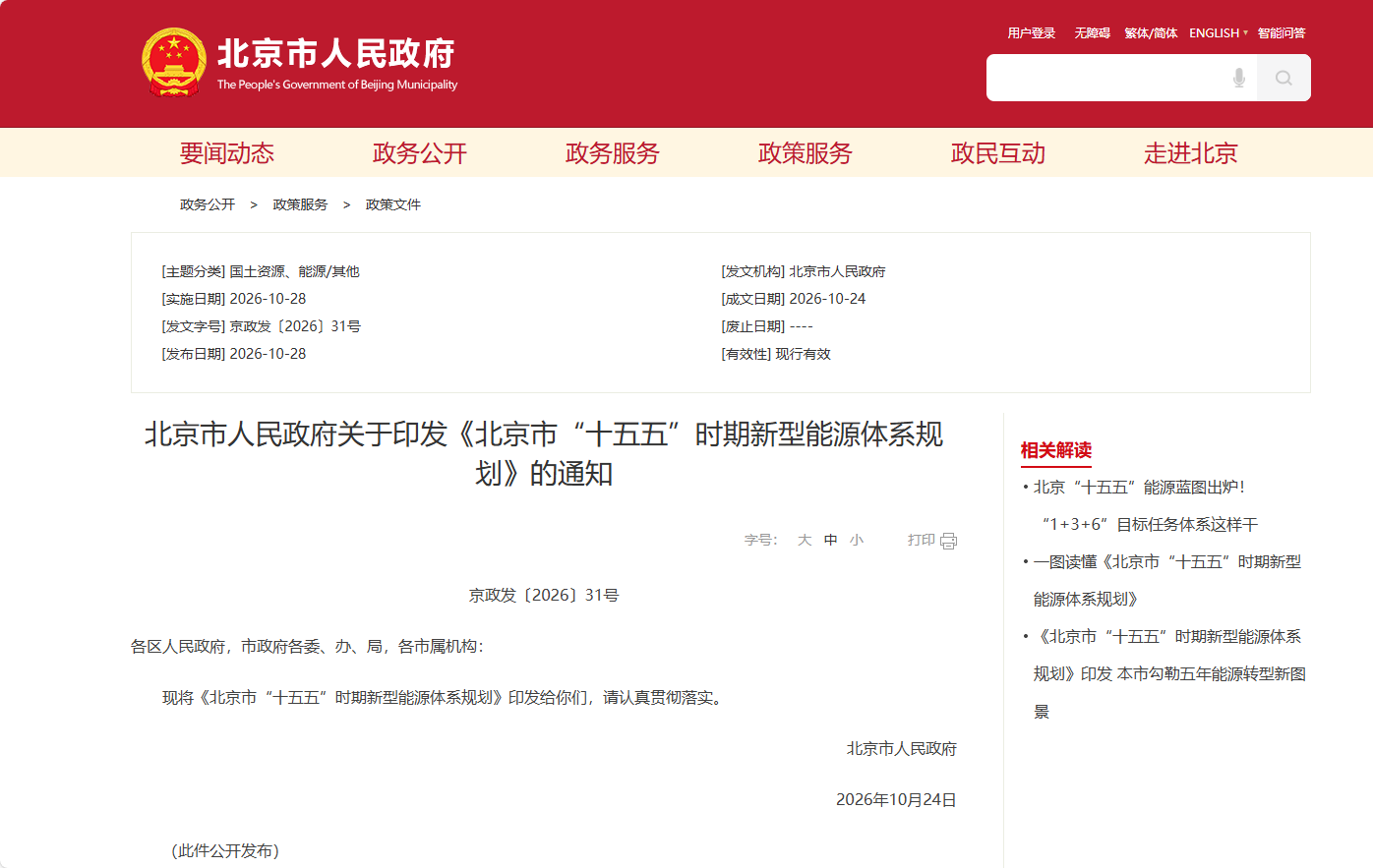This screenshot has width=1373, height=868.
Task: Set font size to 中
Action: coord(831,540)
